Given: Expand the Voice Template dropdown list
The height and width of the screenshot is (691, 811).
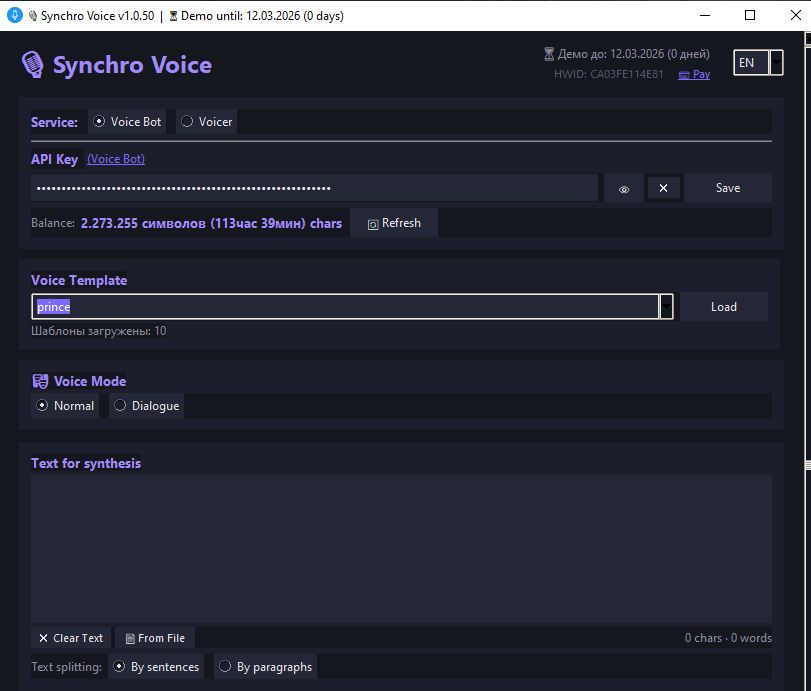Looking at the screenshot, I should click(x=666, y=306).
